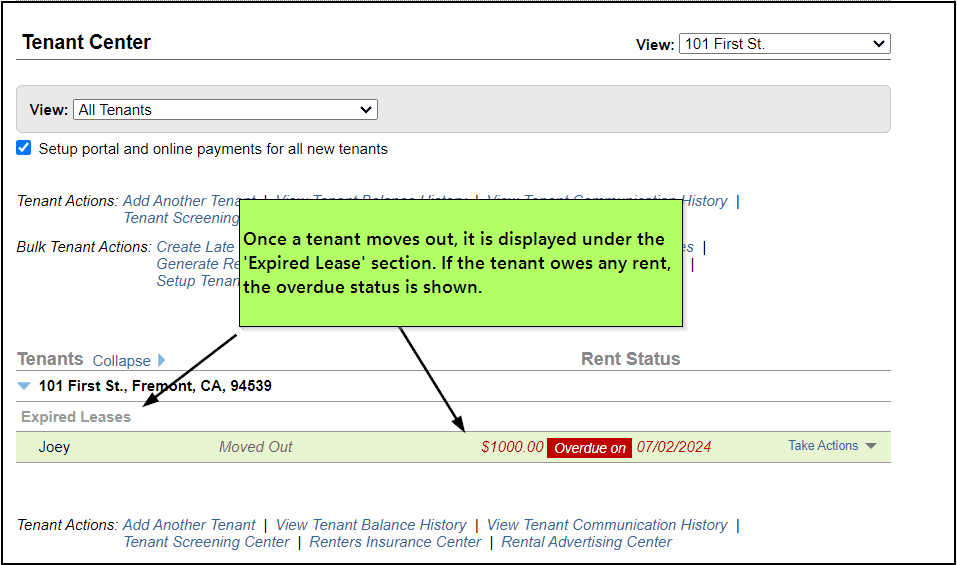Click the Take Actions down-arrow icon
This screenshot has height=565, width=957.
point(871,447)
